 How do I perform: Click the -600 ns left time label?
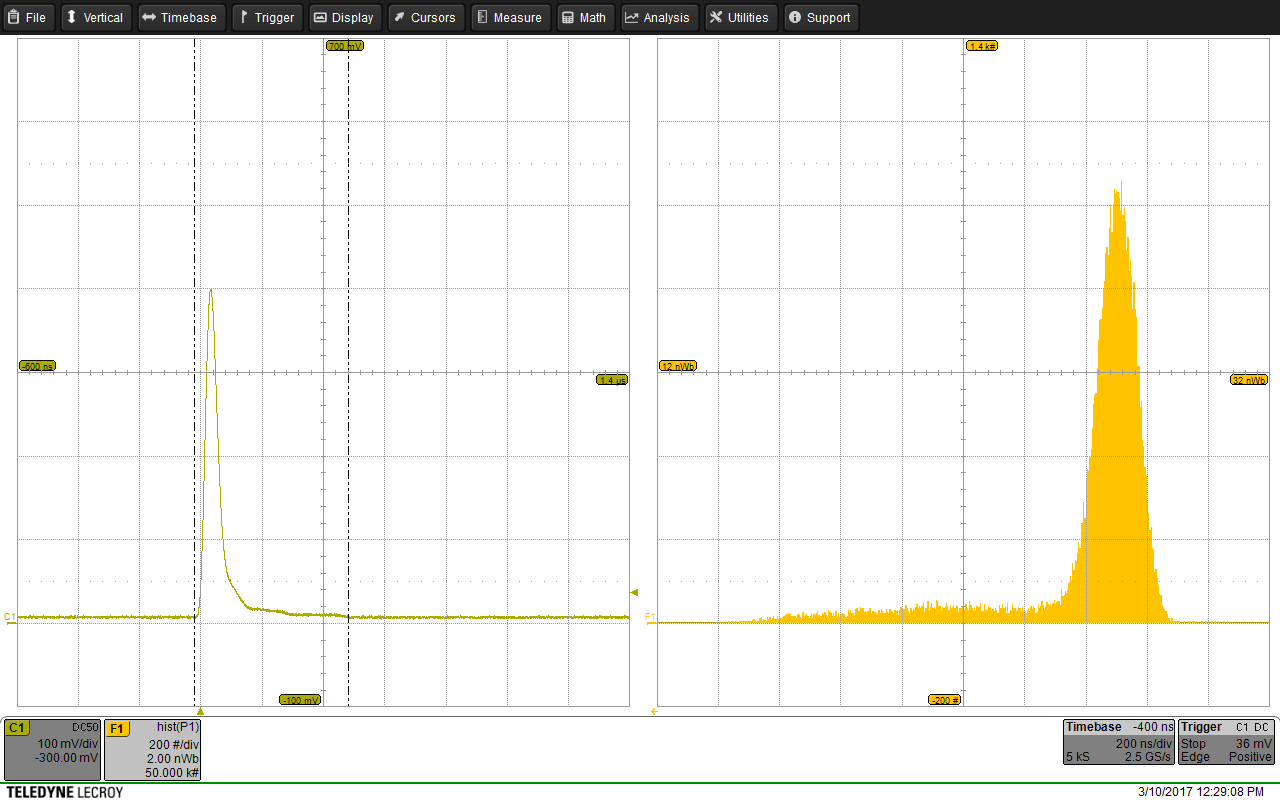(37, 366)
